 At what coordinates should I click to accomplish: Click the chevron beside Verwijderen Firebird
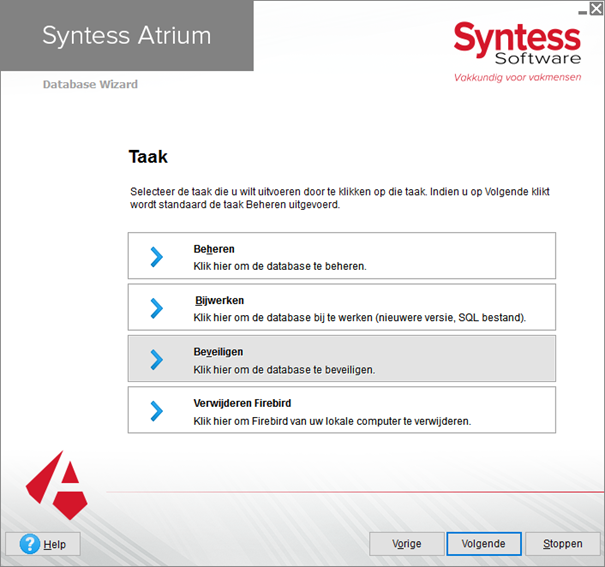pos(157,411)
